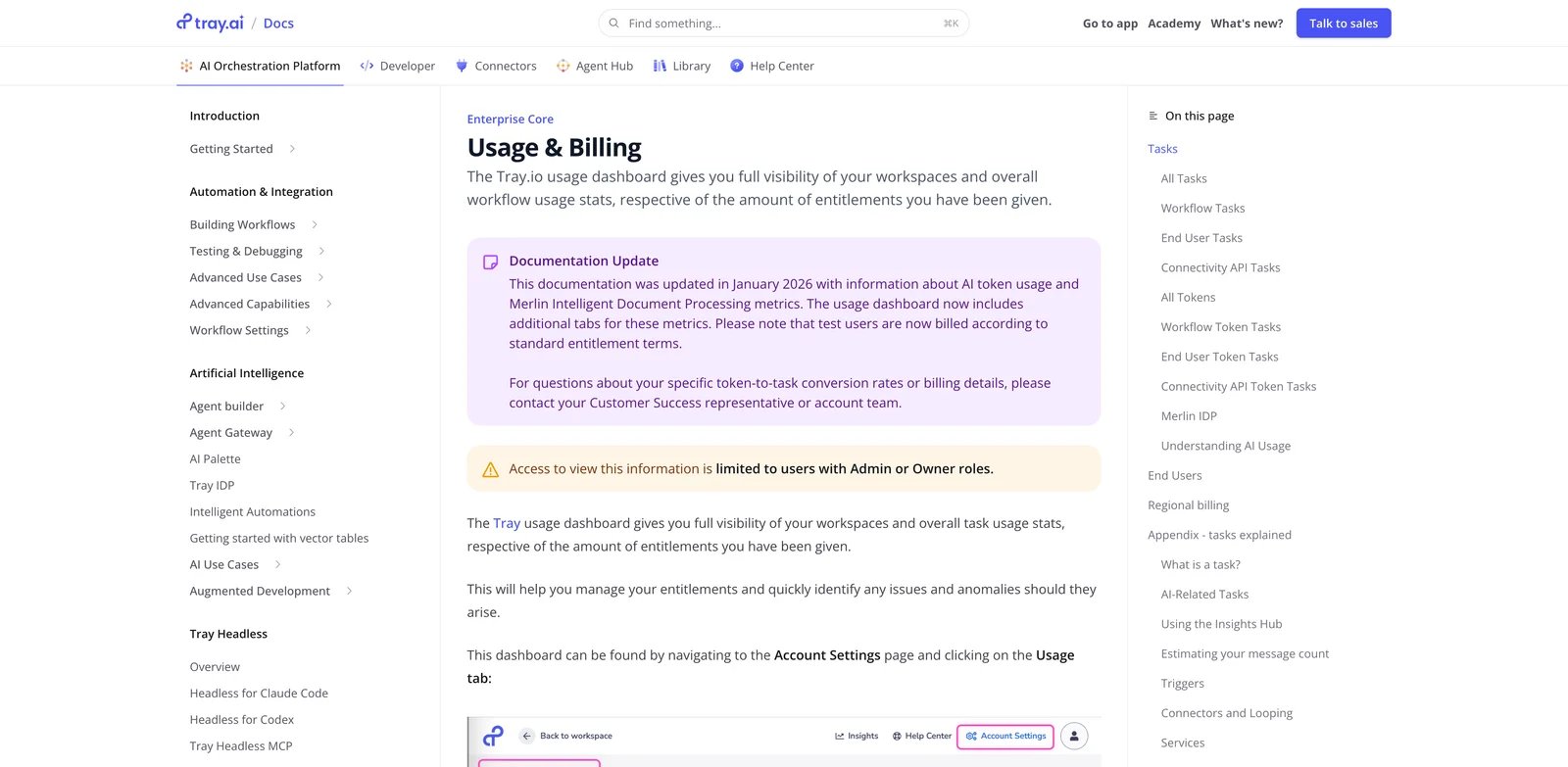Click the AI Orchestration Platform tab icon

pos(186,66)
